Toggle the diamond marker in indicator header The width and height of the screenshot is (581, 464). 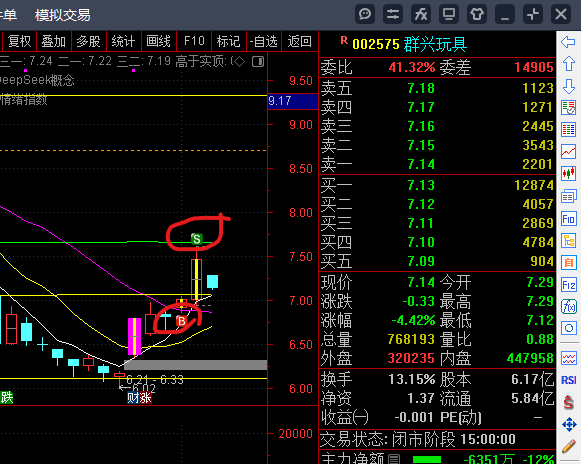coord(239,62)
